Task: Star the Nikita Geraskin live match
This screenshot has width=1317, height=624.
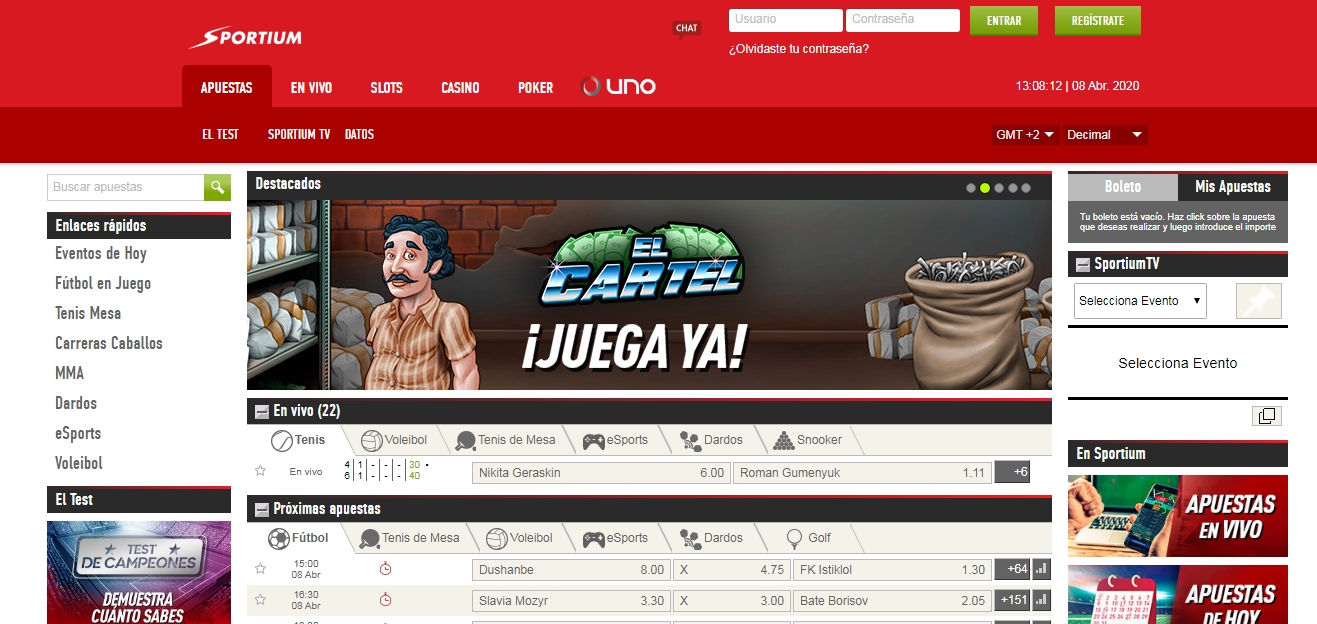Action: click(x=260, y=471)
